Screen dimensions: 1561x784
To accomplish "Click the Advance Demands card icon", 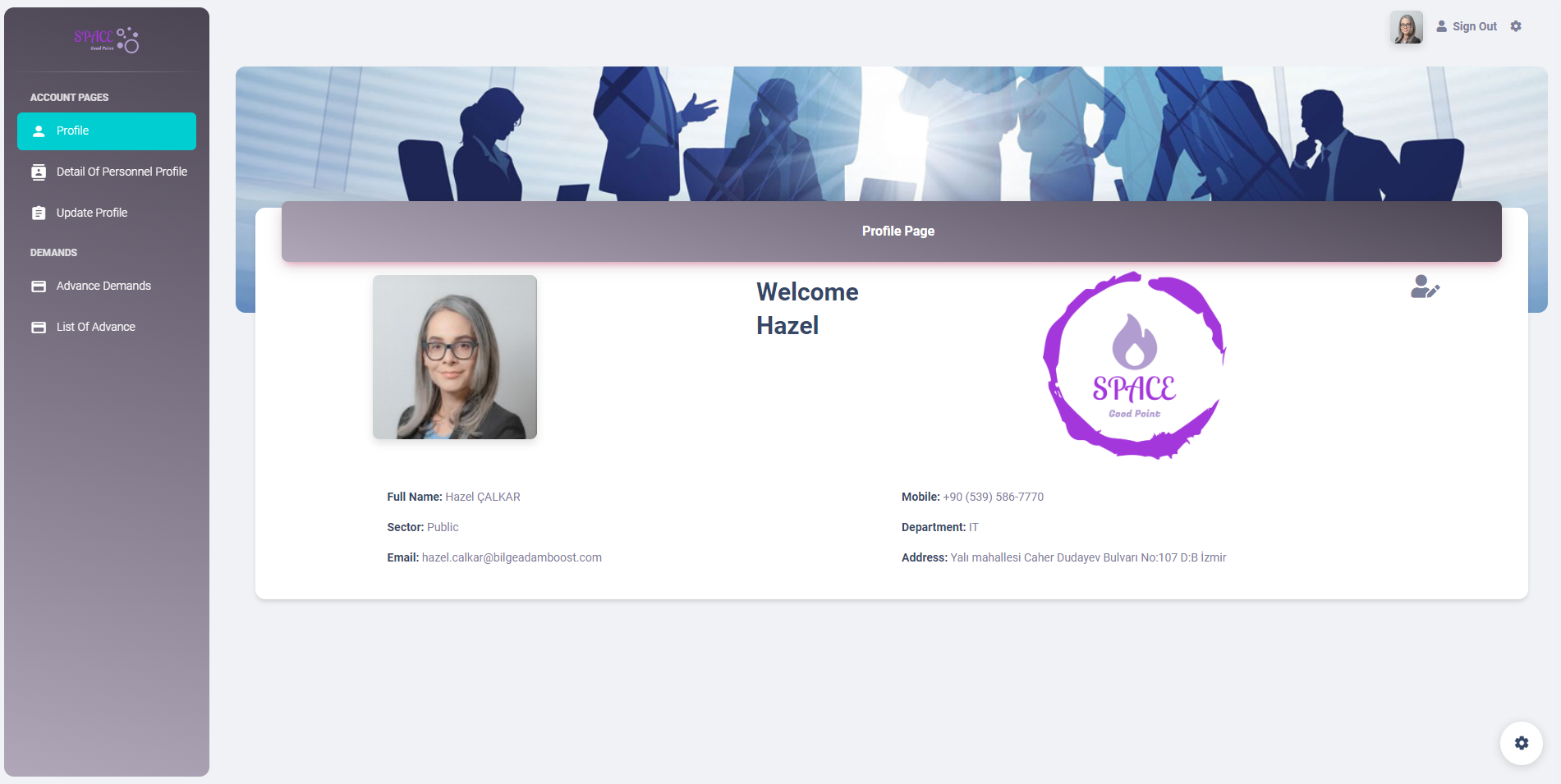I will point(39,287).
